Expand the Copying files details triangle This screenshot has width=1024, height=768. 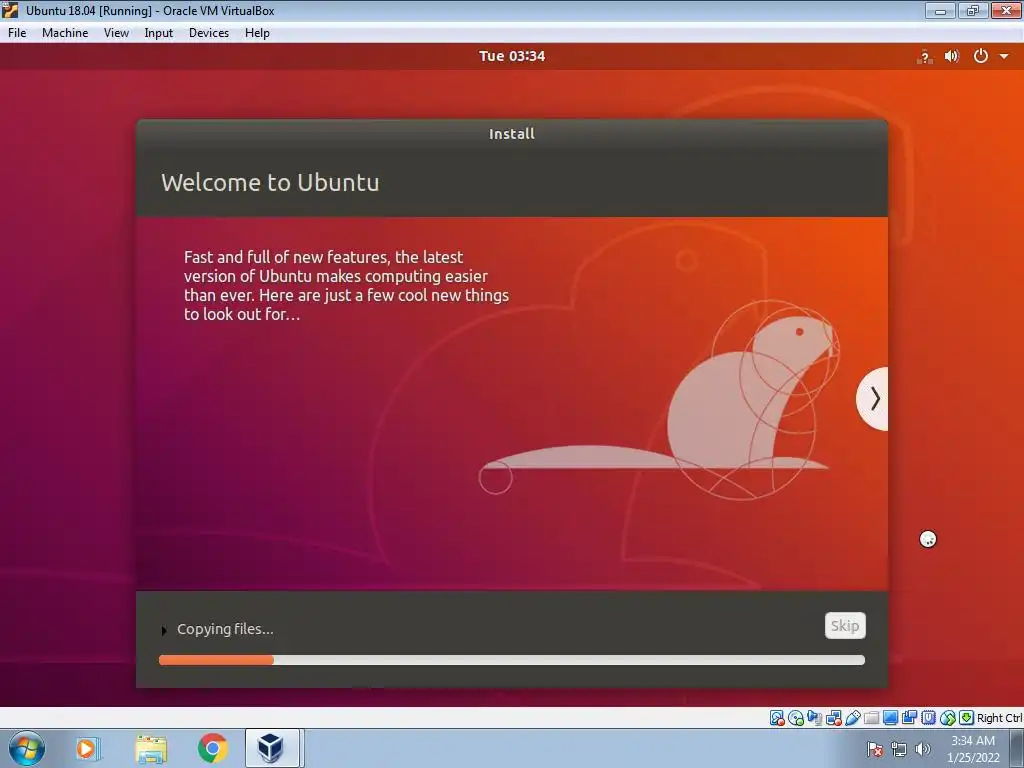[164, 630]
